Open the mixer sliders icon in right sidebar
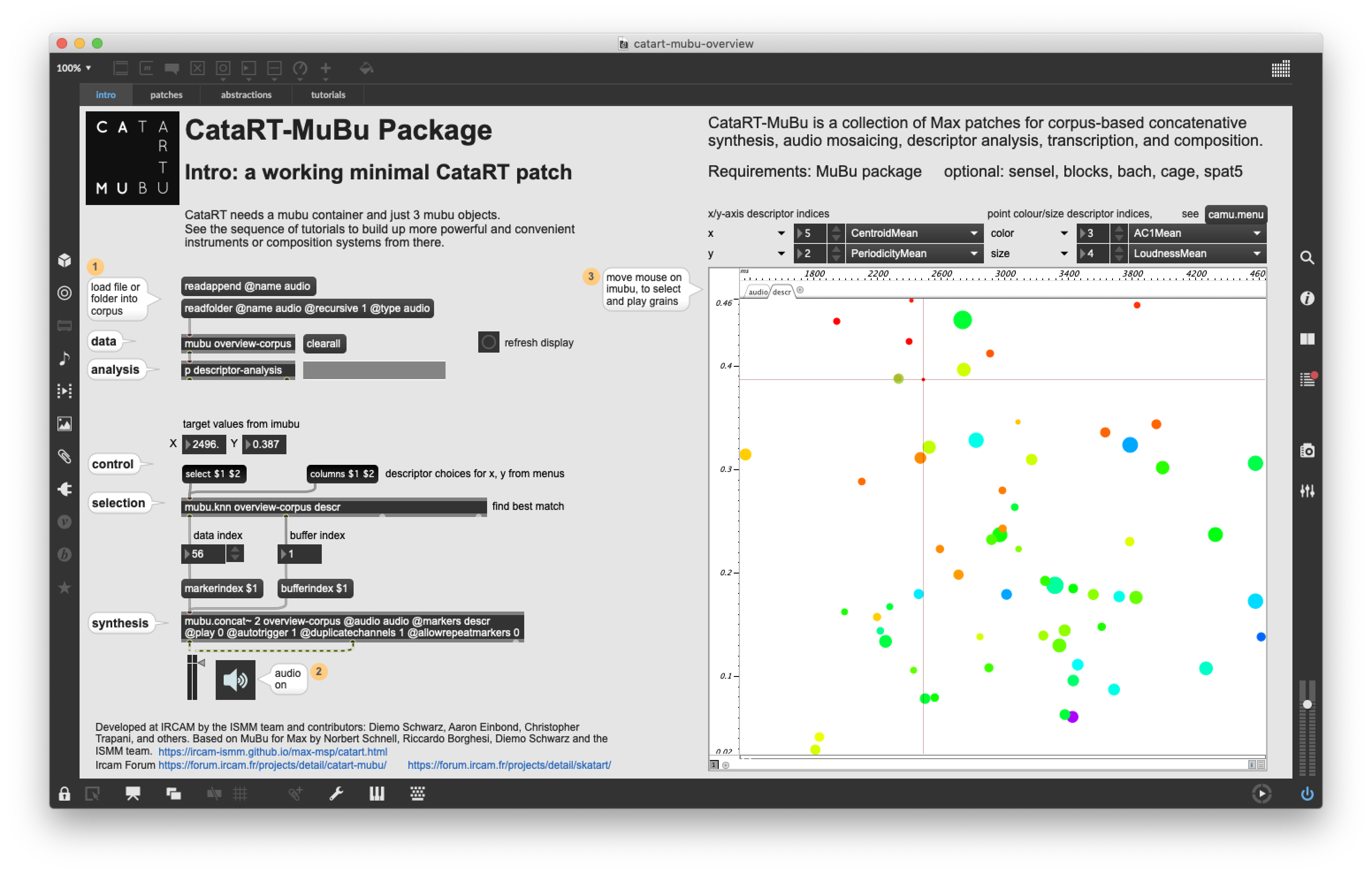 click(x=1307, y=490)
